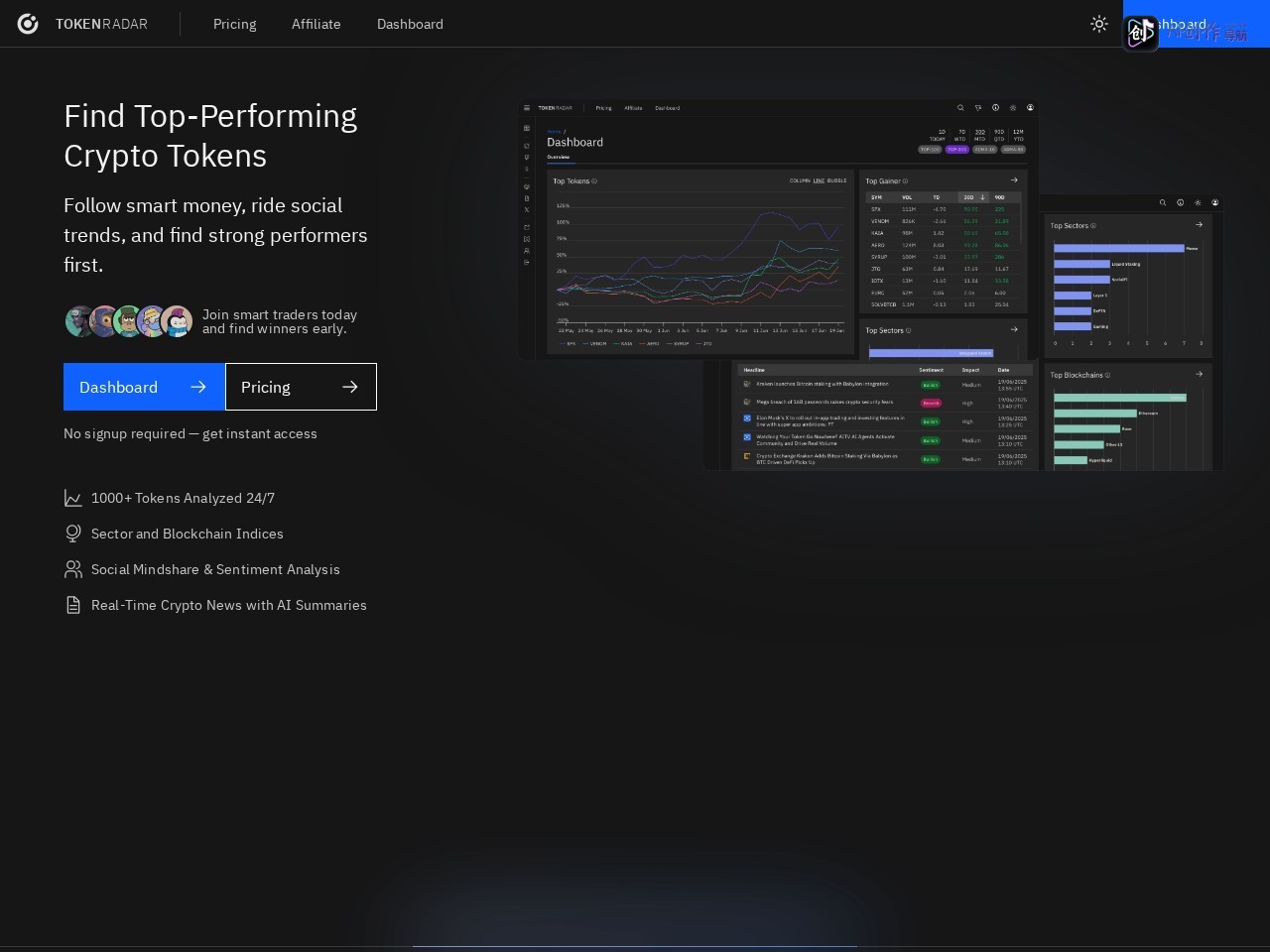Click the TokenRadar logo icon
This screenshot has height=952, width=1270.
(28, 24)
